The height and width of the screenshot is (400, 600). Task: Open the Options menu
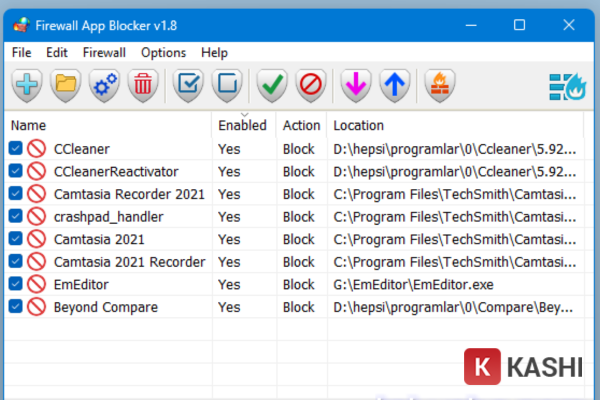click(x=163, y=52)
